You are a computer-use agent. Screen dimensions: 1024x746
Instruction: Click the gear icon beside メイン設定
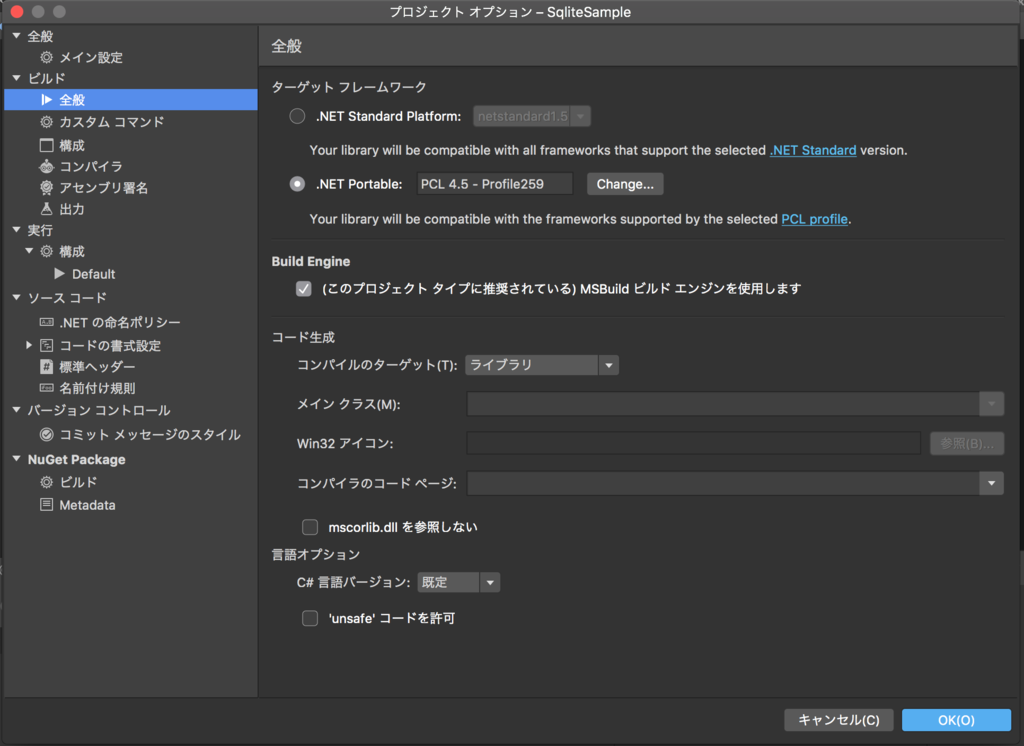(46, 57)
